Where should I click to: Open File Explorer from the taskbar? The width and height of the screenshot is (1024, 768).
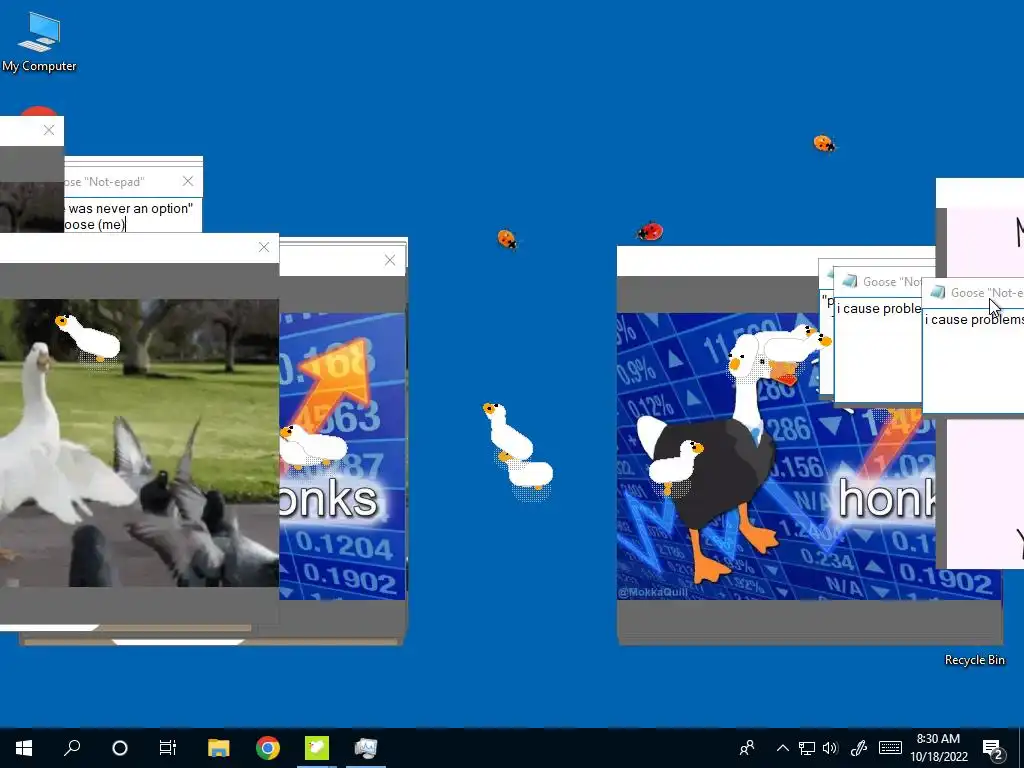219,748
